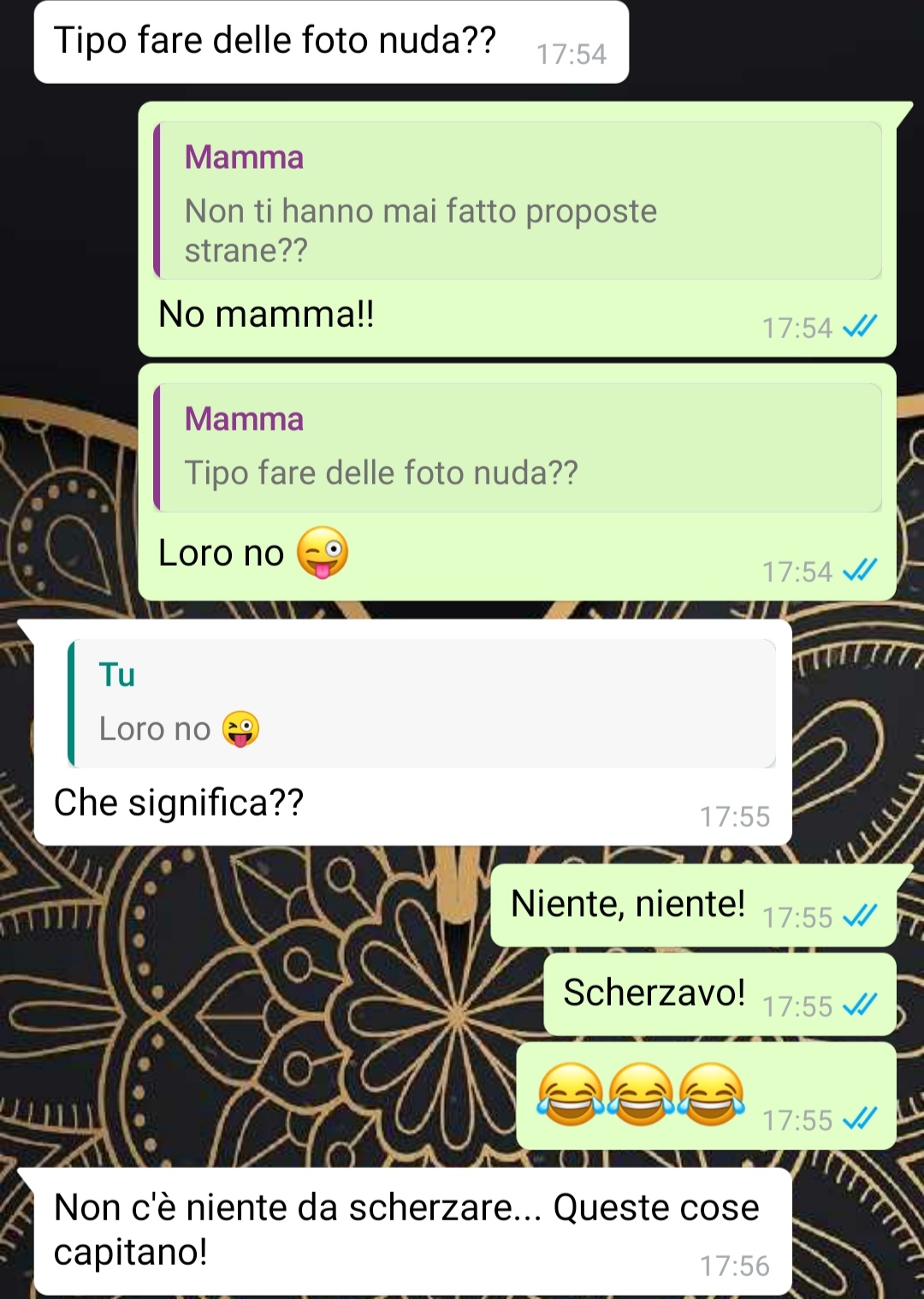Tap the first laughing-crying emoji

(x=570, y=1094)
